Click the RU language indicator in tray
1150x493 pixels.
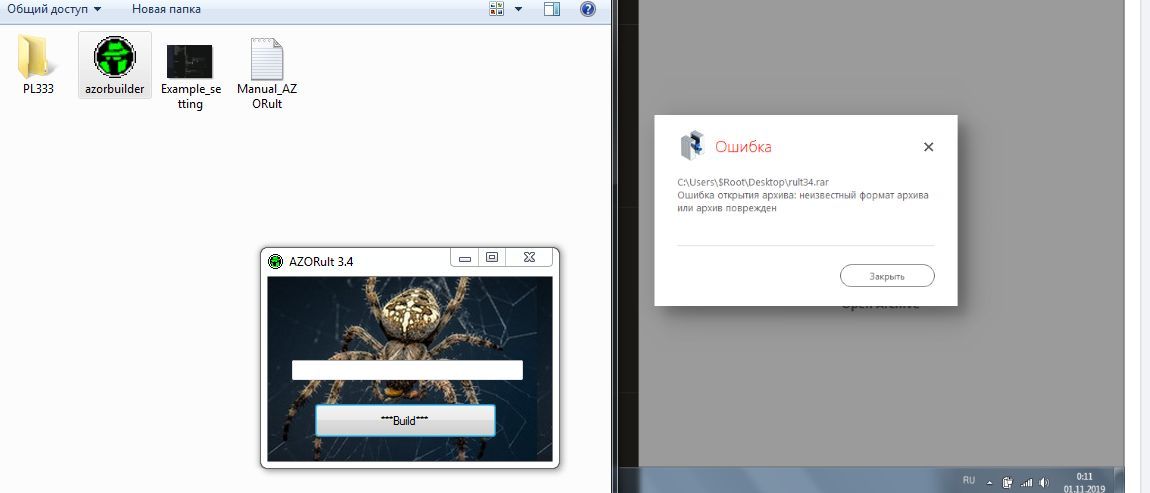pyautogui.click(x=969, y=481)
